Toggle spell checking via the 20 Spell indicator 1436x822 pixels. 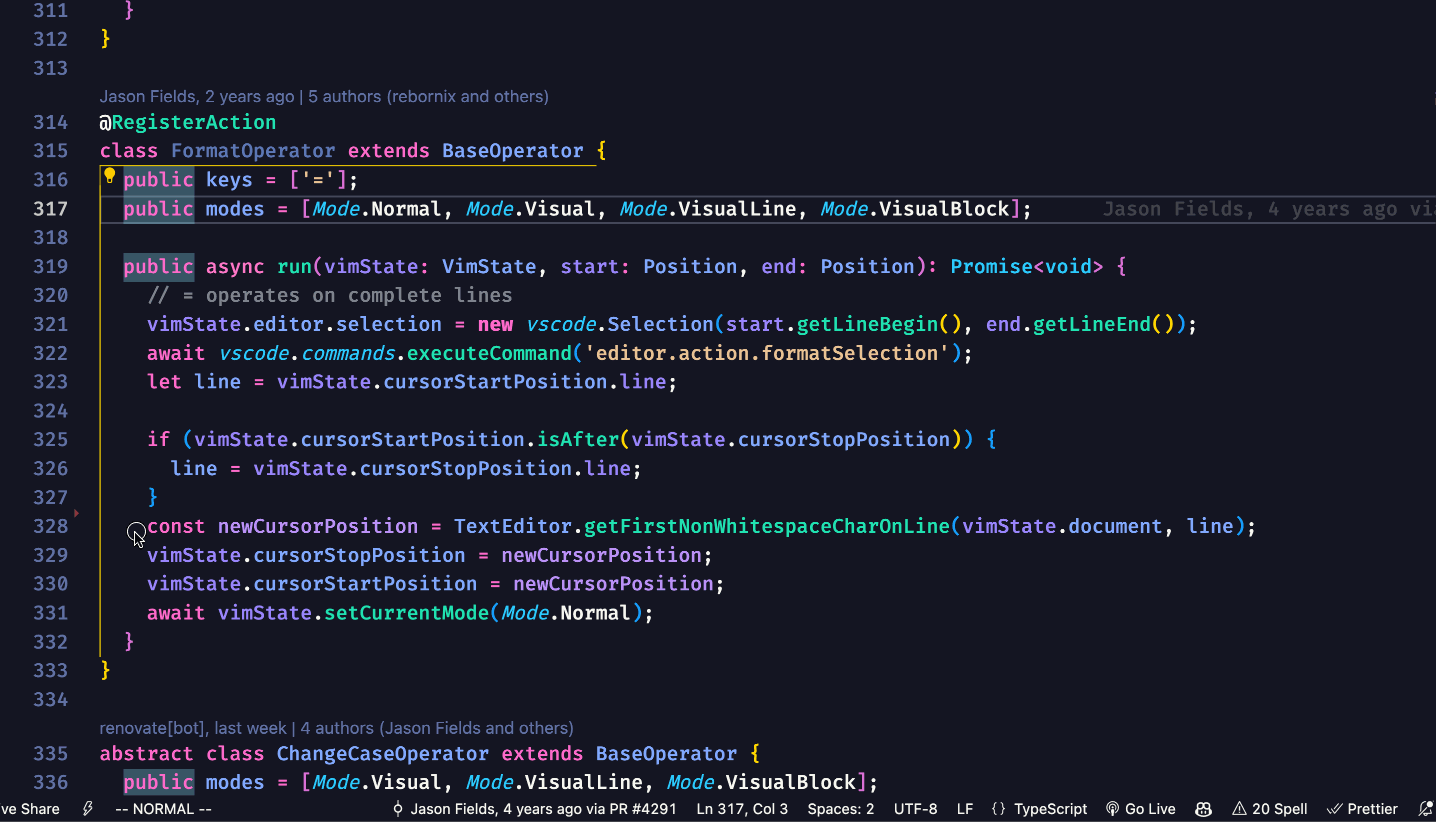click(x=1269, y=809)
